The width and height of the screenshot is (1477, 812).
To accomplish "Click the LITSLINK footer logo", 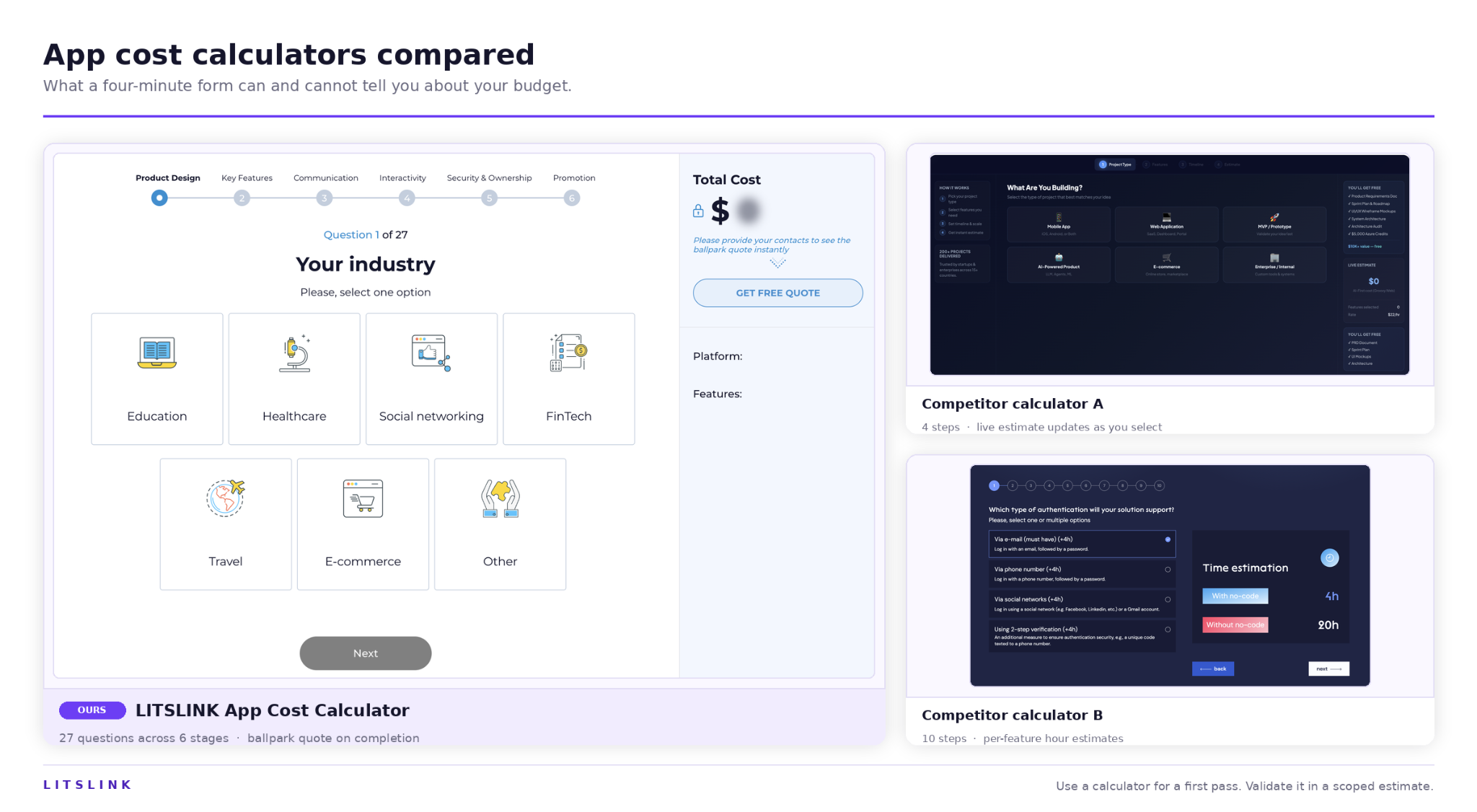I will [87, 785].
